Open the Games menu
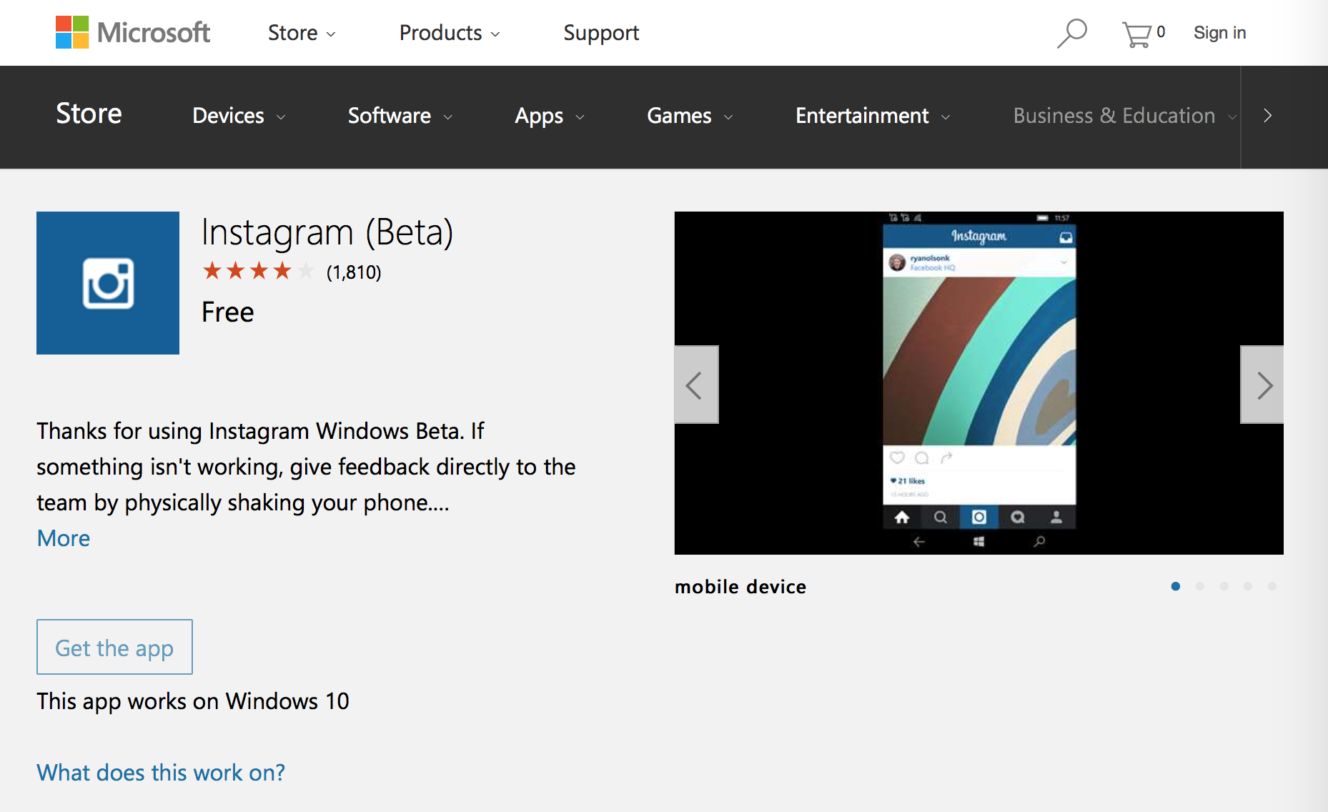1328x812 pixels. [690, 116]
